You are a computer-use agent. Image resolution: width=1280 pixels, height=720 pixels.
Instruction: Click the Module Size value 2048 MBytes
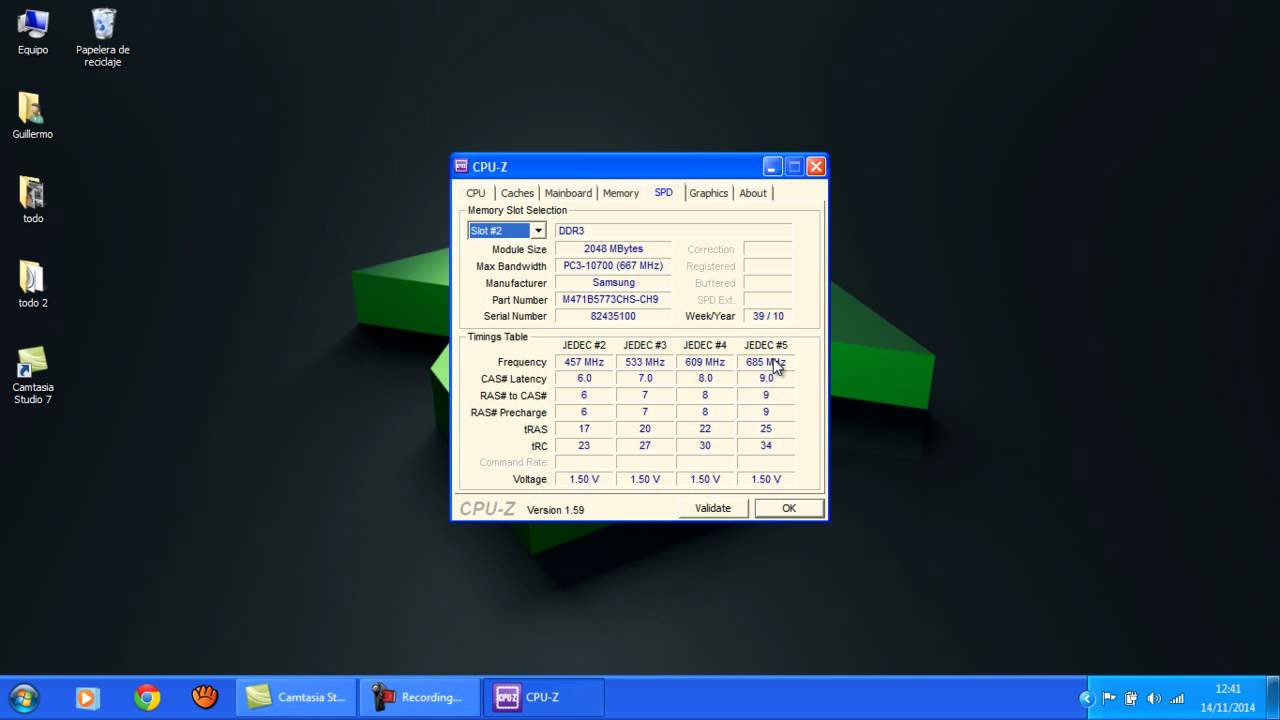[614, 249]
